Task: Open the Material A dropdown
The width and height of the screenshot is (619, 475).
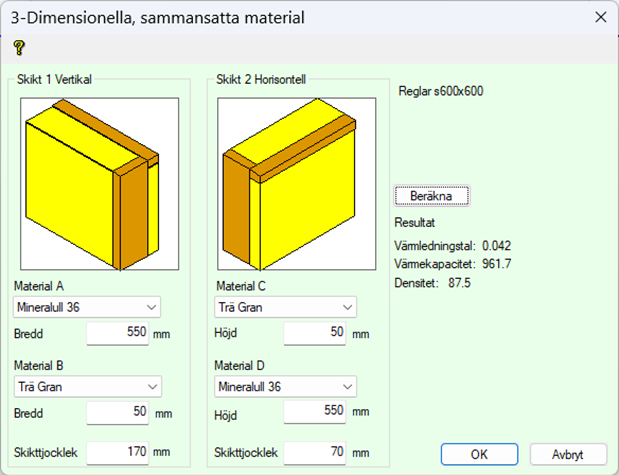Action: coord(87,307)
